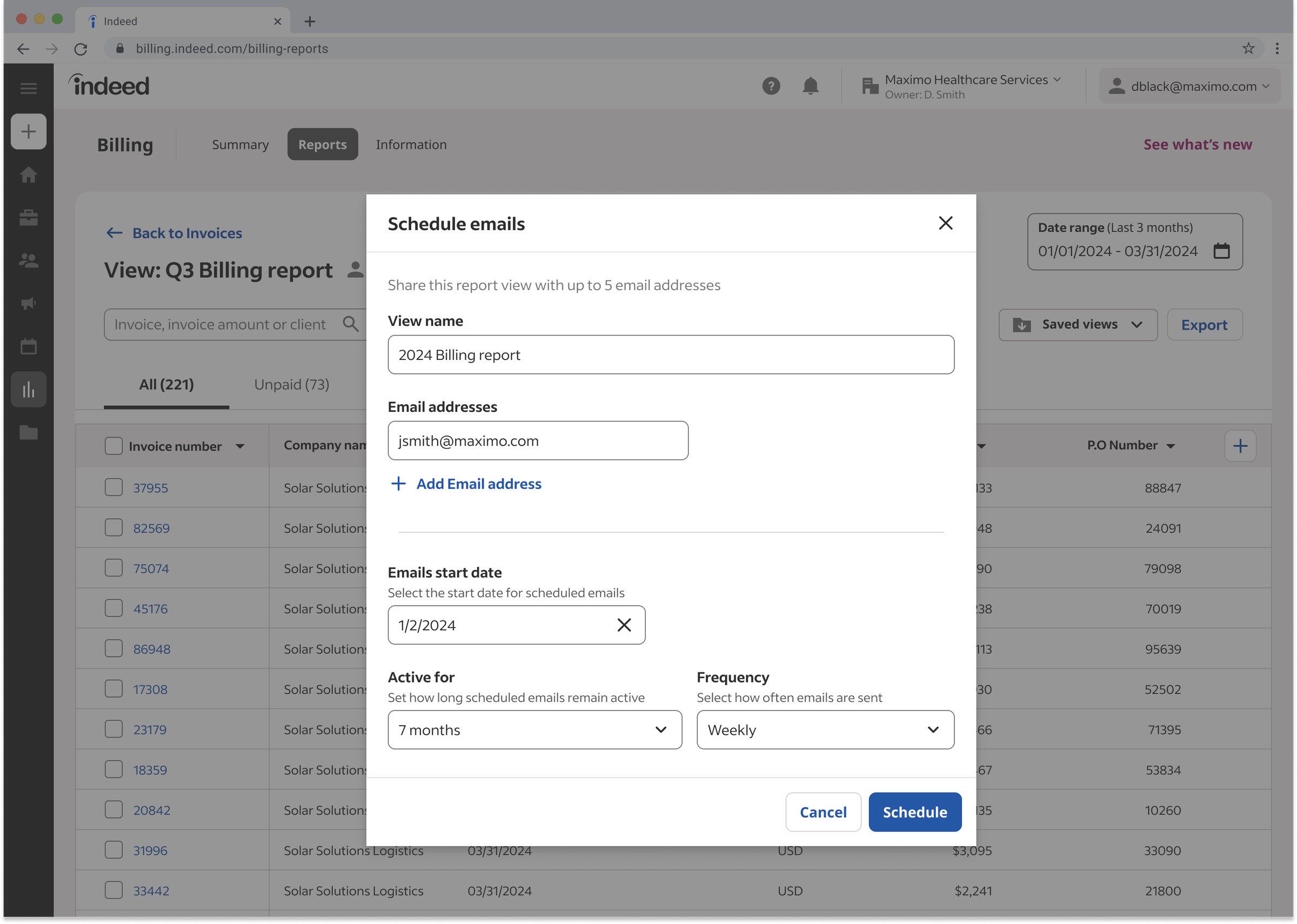Open Interviews via sidebar calendar icon
1297x924 pixels.
tap(29, 346)
